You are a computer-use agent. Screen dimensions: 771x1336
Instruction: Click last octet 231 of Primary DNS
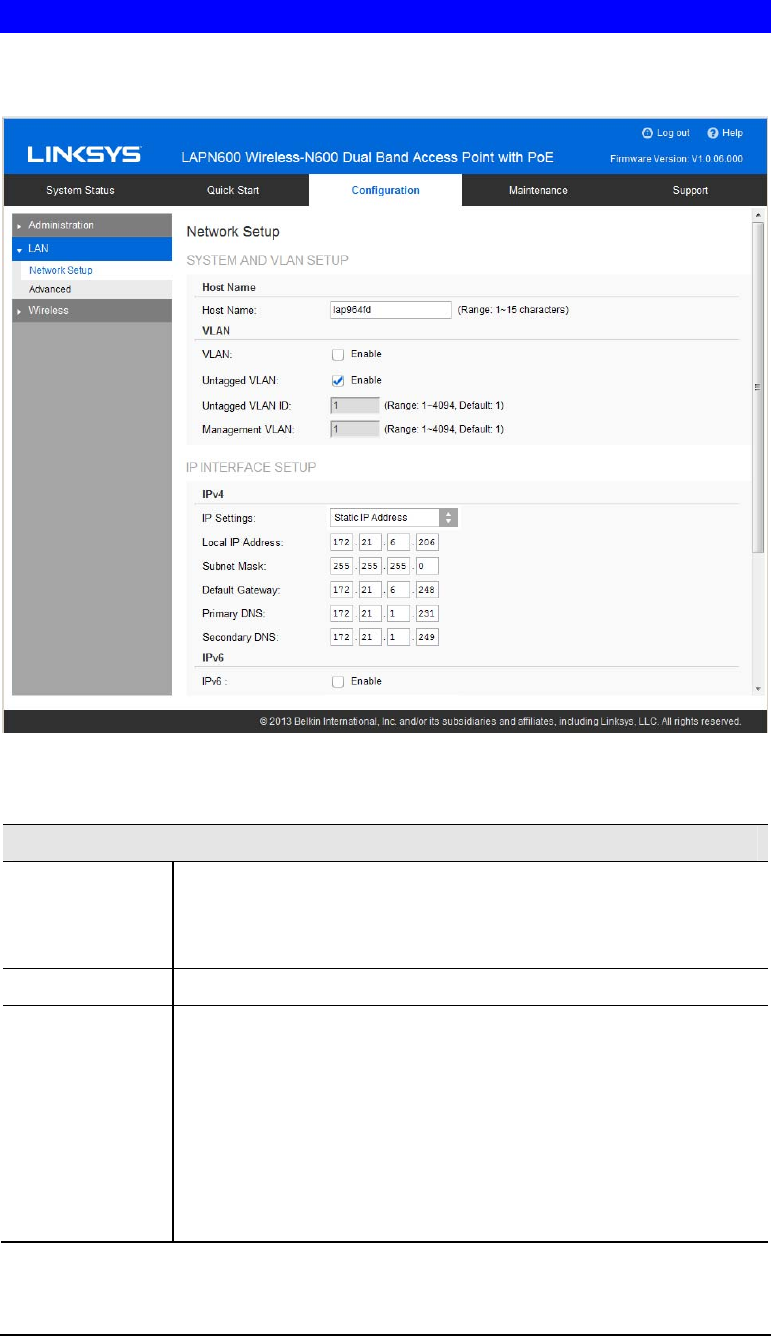tap(428, 614)
